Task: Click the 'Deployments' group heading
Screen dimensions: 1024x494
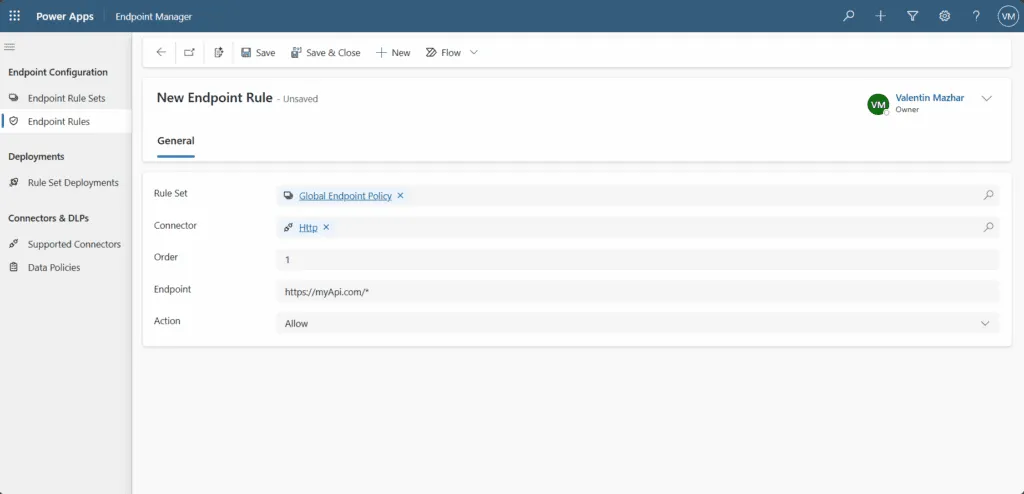Action: [36, 157]
